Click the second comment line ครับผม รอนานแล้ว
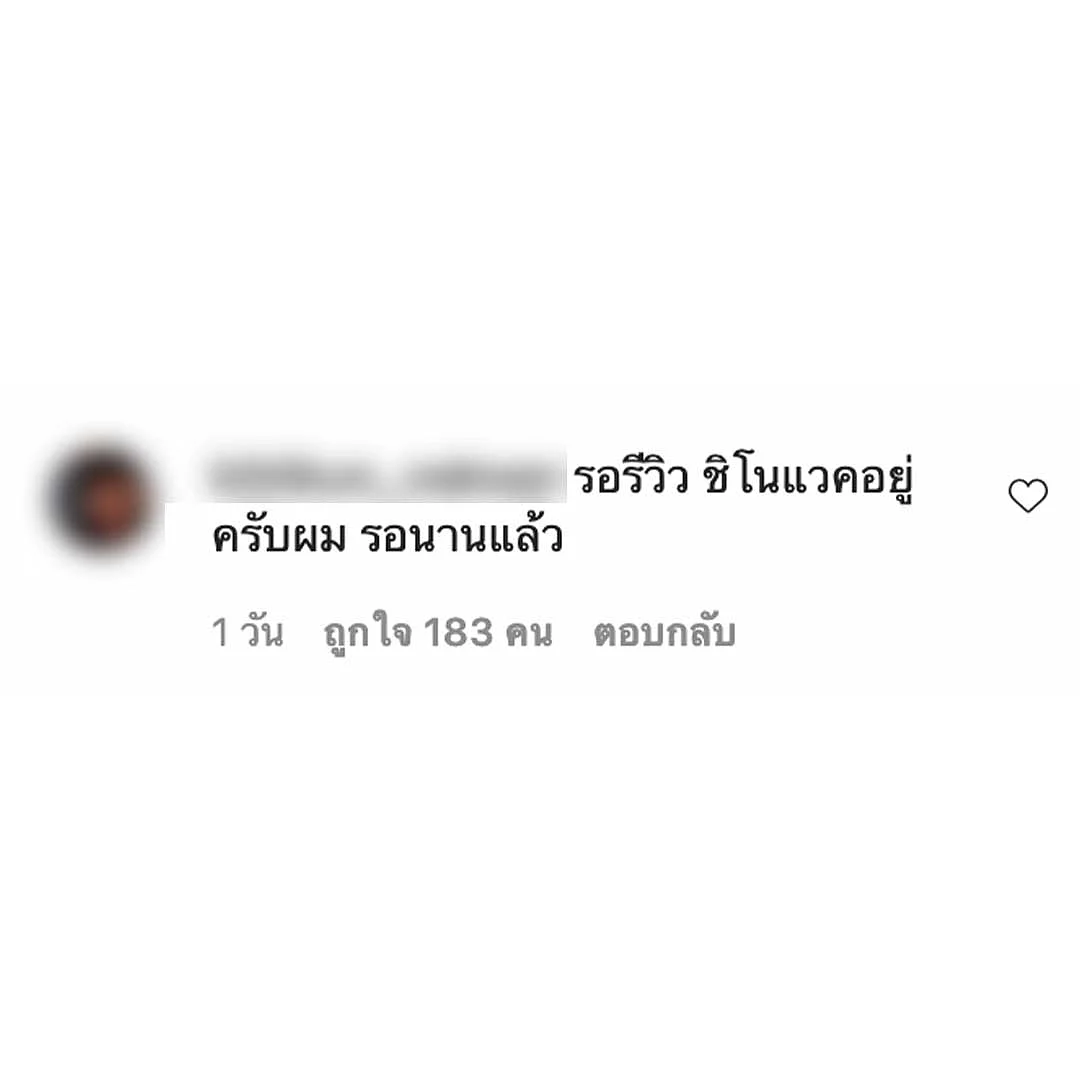The width and height of the screenshot is (1080, 1080). click(388, 537)
